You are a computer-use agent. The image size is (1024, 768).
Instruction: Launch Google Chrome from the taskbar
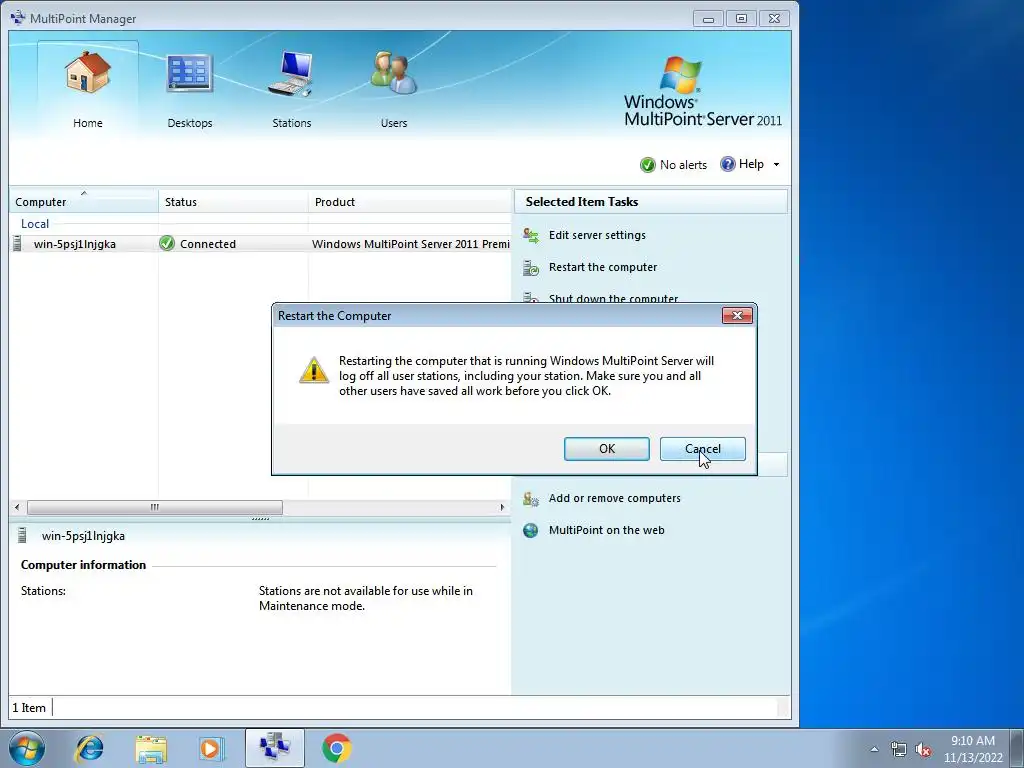click(x=336, y=748)
